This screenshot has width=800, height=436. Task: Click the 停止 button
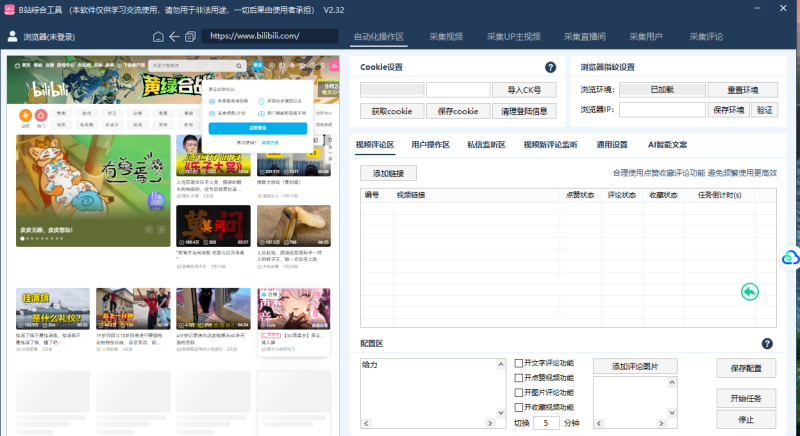746,420
